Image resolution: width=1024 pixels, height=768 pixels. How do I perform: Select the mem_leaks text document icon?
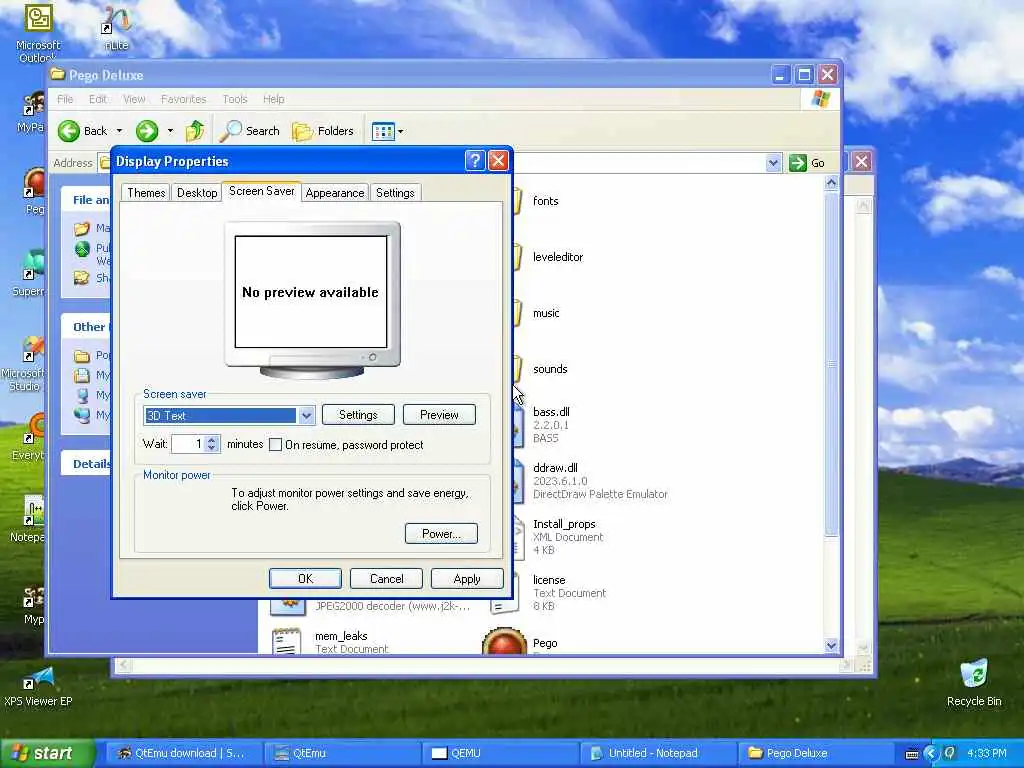coord(286,641)
